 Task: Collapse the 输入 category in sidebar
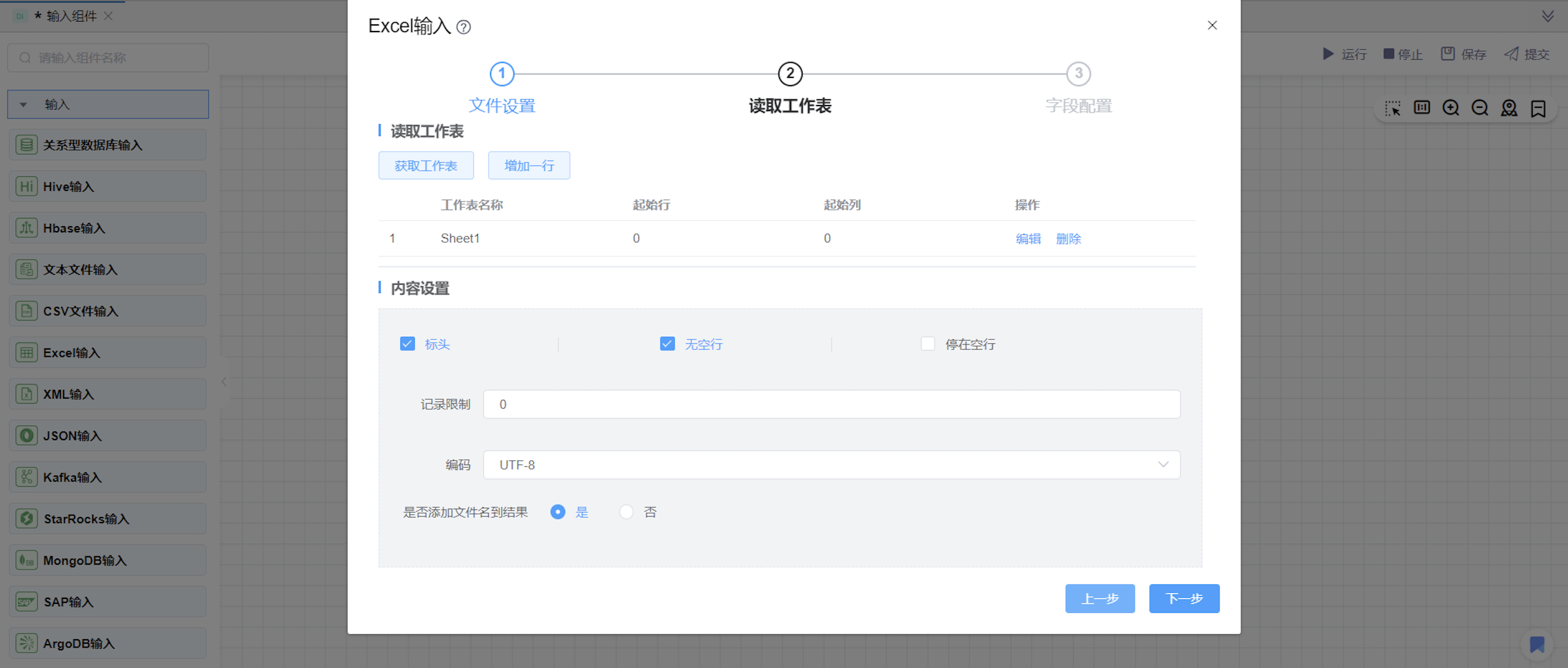tap(23, 105)
